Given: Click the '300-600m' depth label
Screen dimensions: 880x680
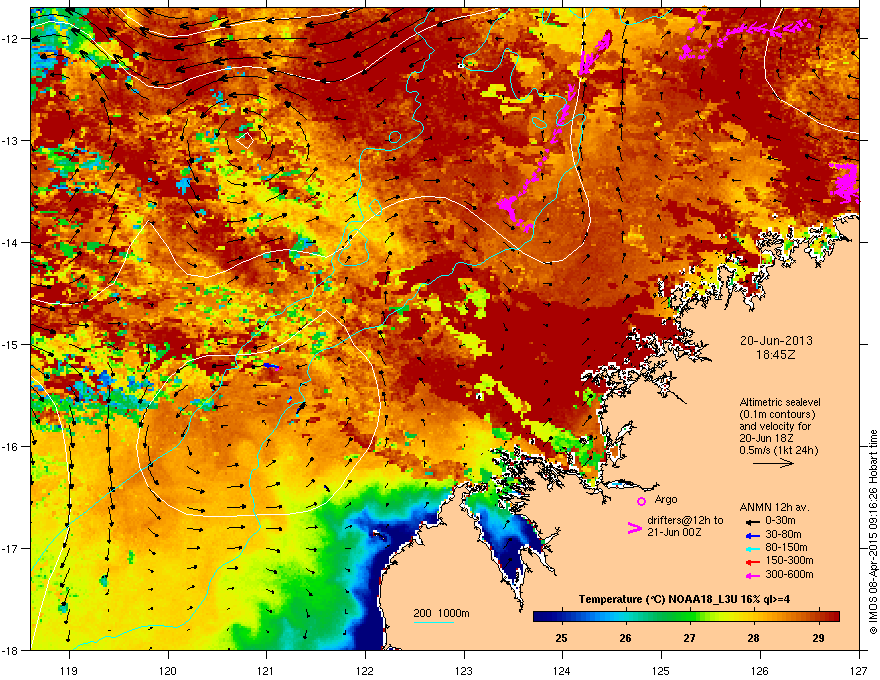Looking at the screenshot, I should (x=789, y=575).
